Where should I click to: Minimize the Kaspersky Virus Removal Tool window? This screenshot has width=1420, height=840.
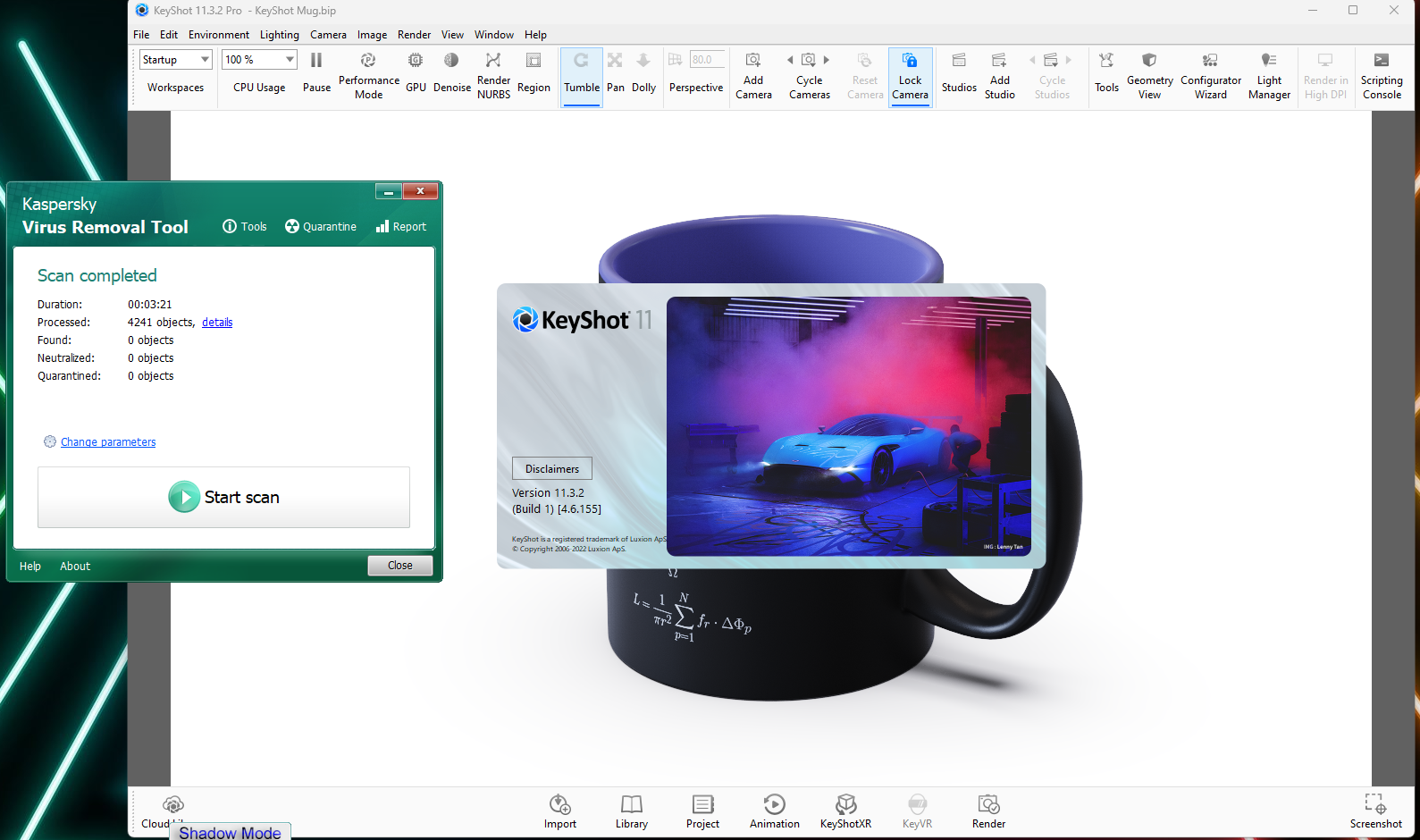click(389, 191)
